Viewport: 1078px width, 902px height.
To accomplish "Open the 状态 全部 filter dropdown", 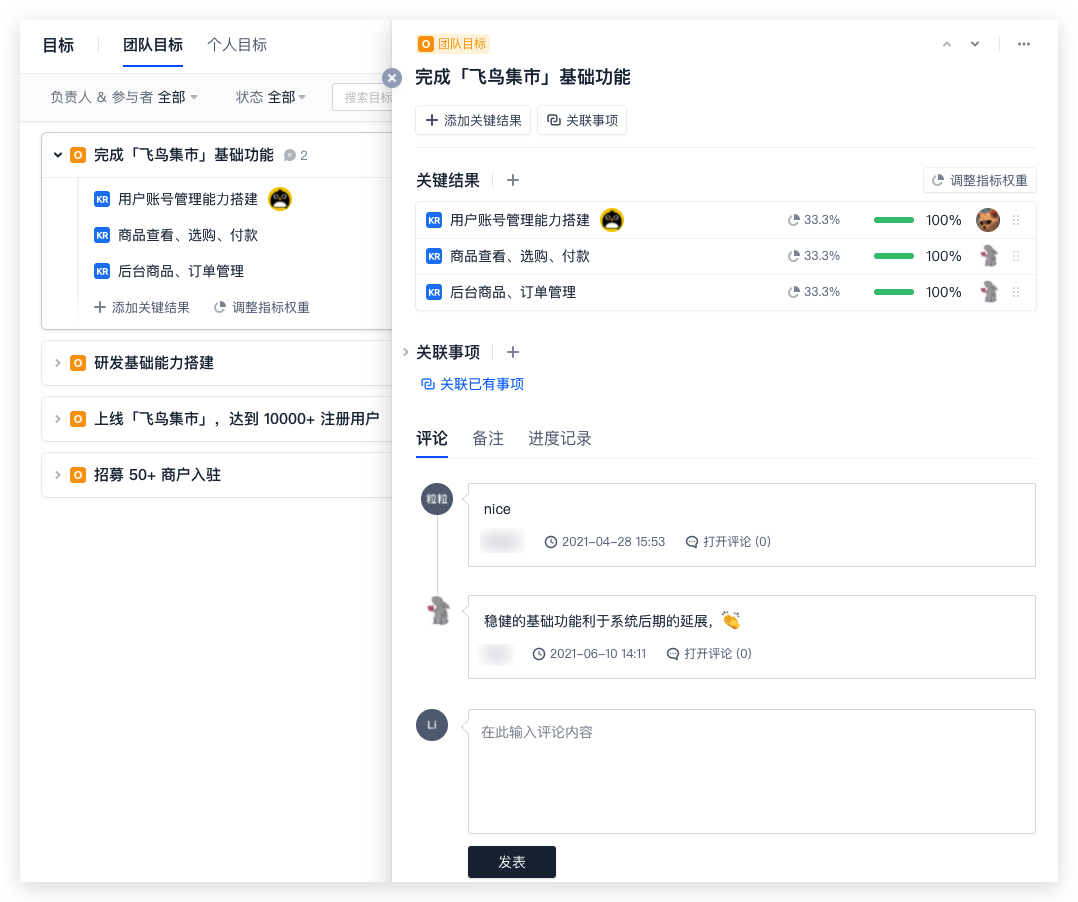I will (266, 97).
